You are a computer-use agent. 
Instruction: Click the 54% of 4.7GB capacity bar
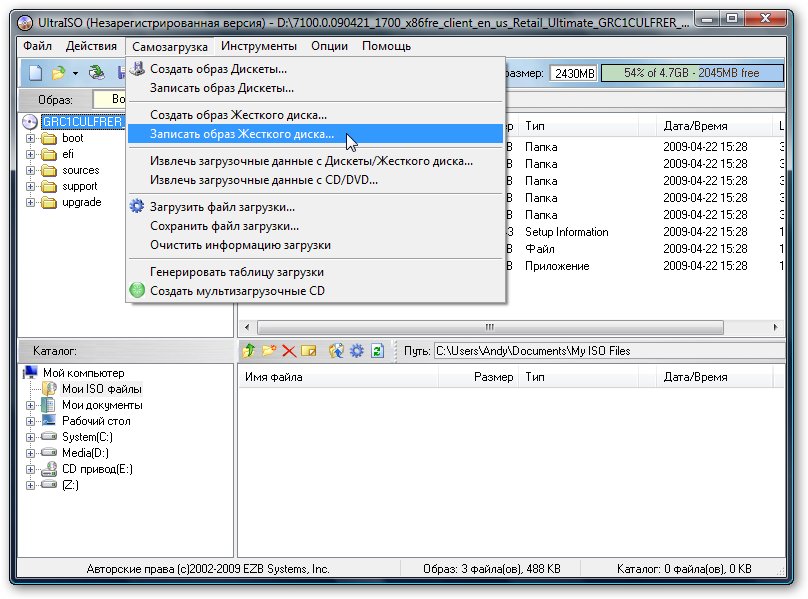click(692, 73)
